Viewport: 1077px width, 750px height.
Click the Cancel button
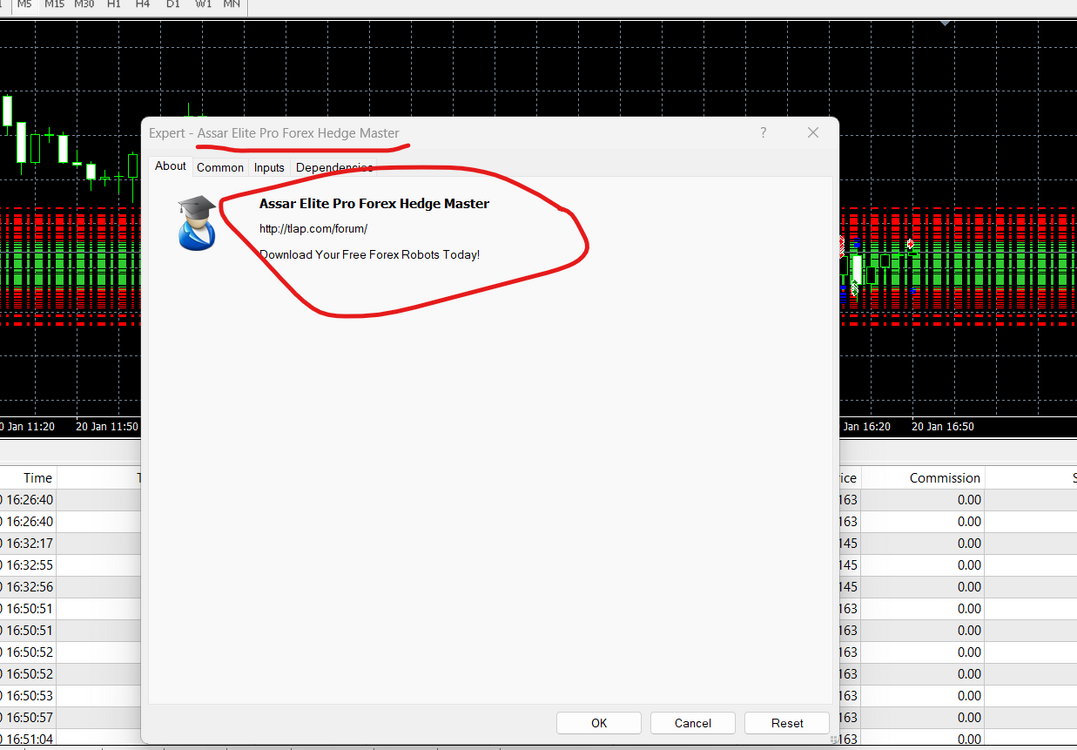click(x=692, y=723)
